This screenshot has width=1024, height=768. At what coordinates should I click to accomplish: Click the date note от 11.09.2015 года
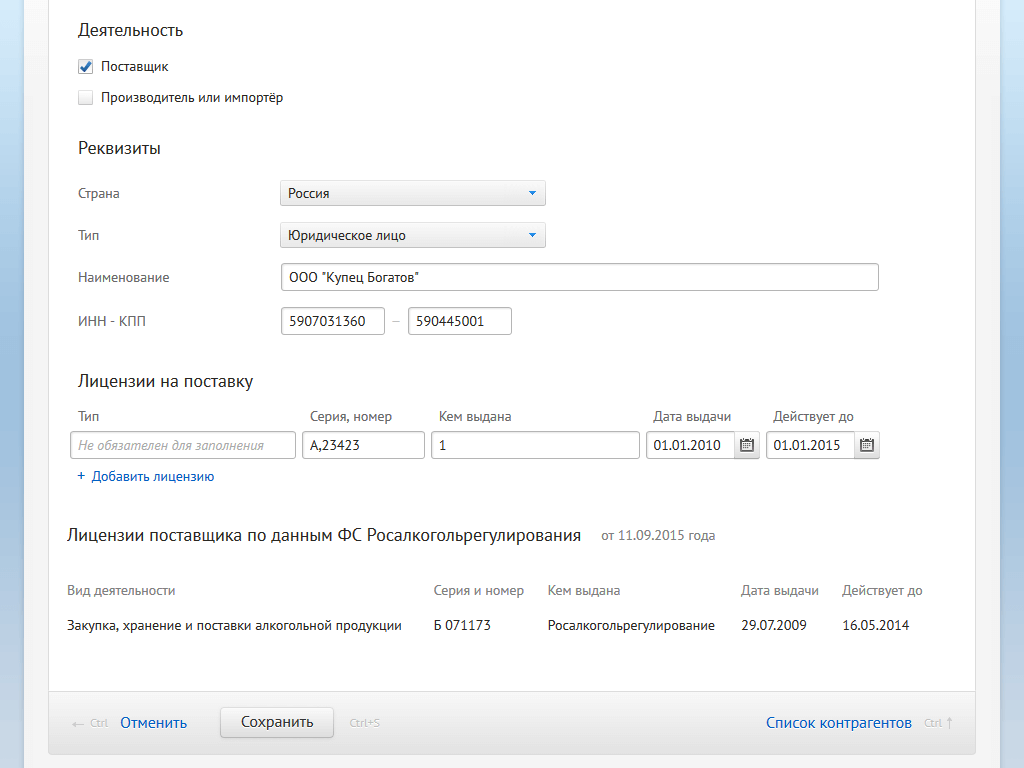click(658, 536)
